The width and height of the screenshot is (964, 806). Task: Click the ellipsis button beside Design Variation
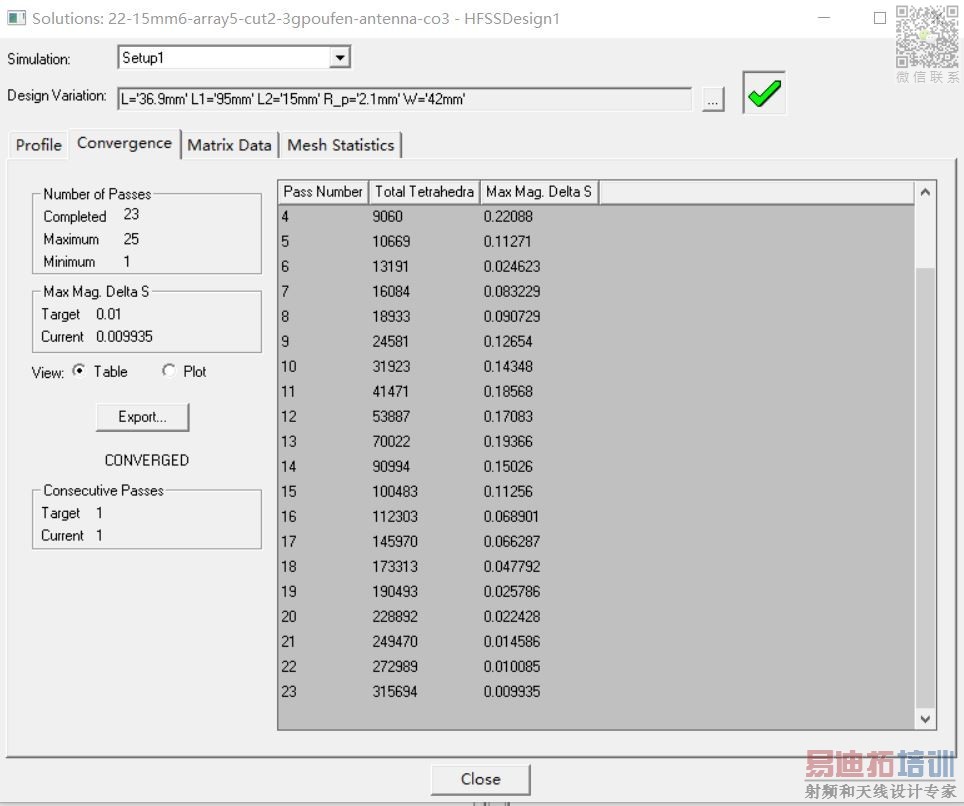click(713, 100)
